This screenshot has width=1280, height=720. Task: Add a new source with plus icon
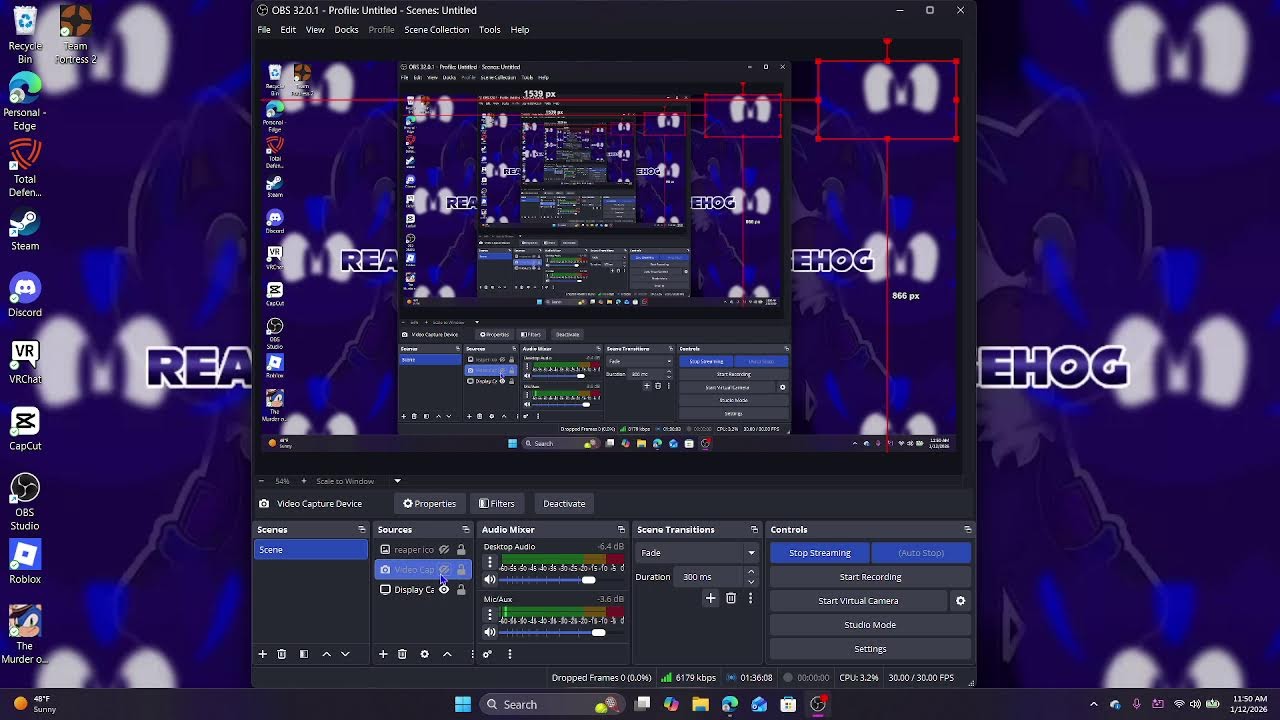point(383,654)
